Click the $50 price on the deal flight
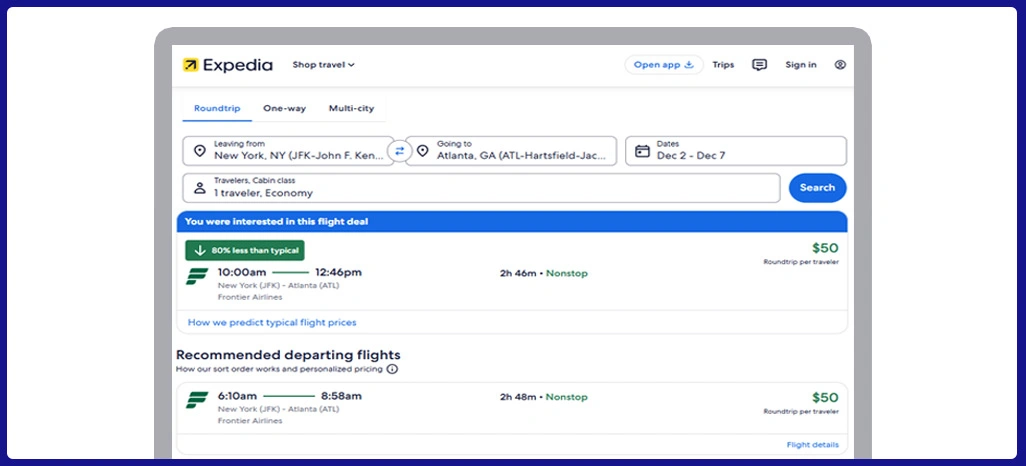The height and width of the screenshot is (466, 1026). (825, 248)
